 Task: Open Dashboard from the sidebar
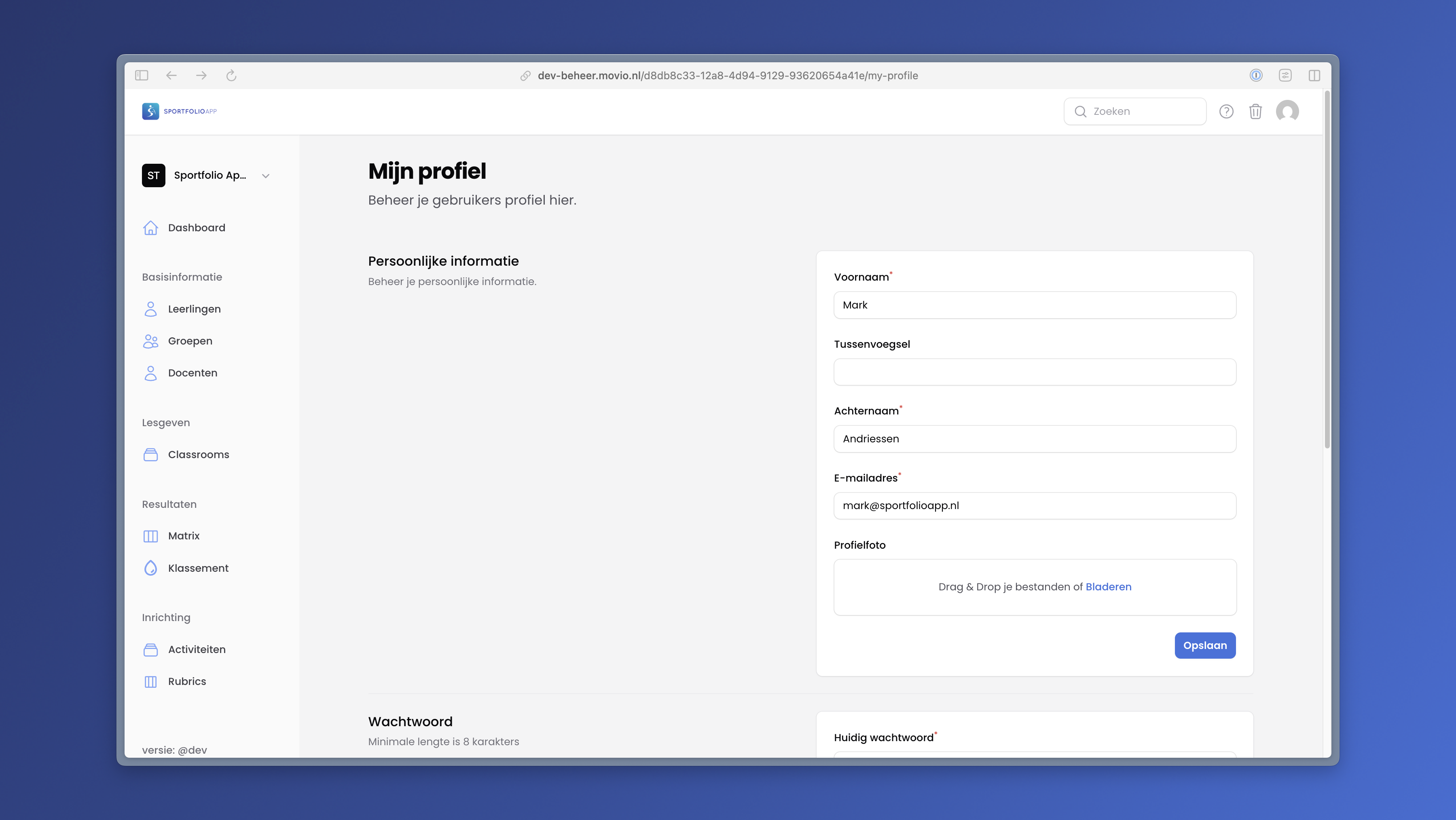pos(196,228)
